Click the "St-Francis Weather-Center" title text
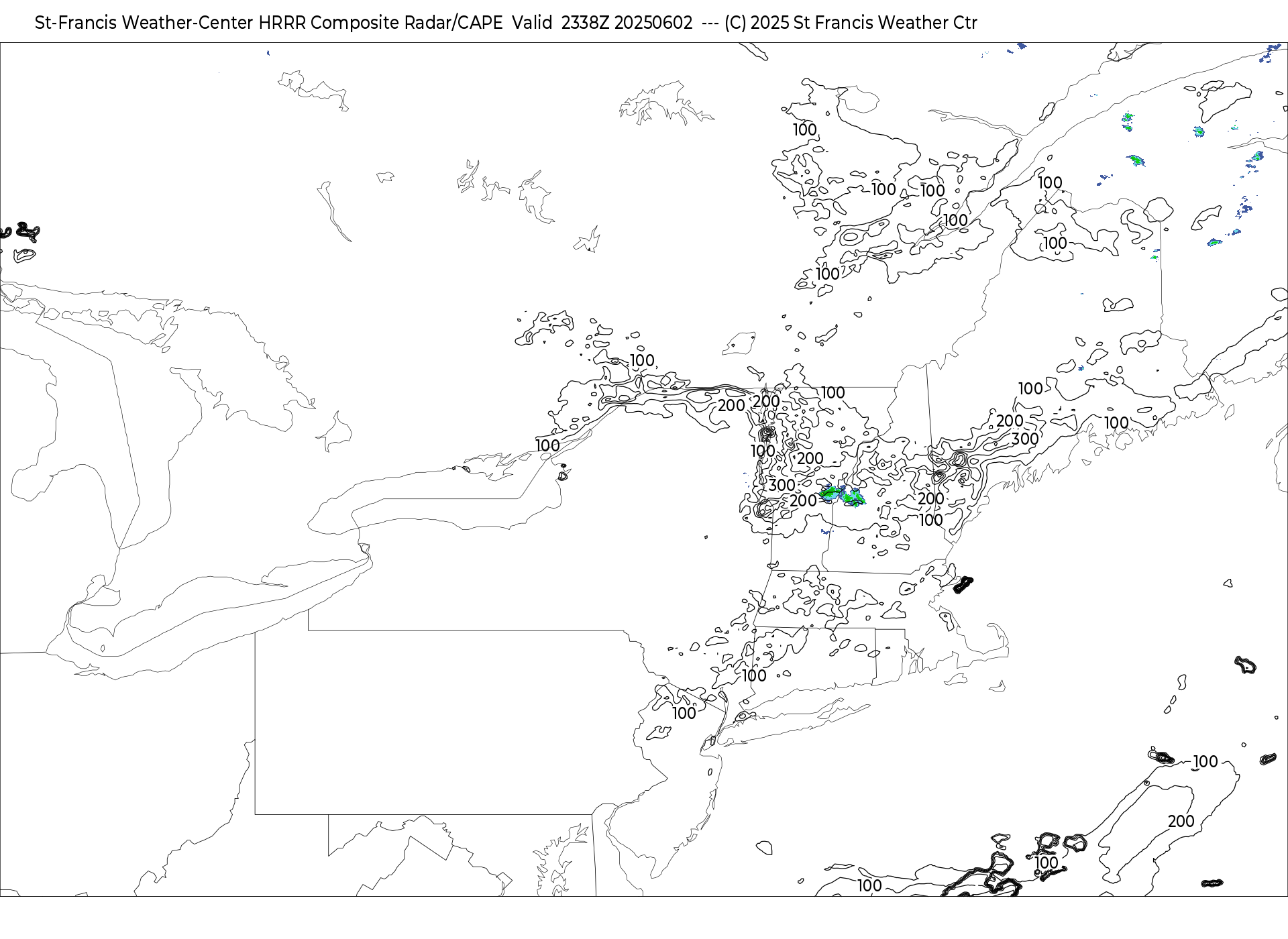The height and width of the screenshot is (939, 1288). (x=144, y=23)
